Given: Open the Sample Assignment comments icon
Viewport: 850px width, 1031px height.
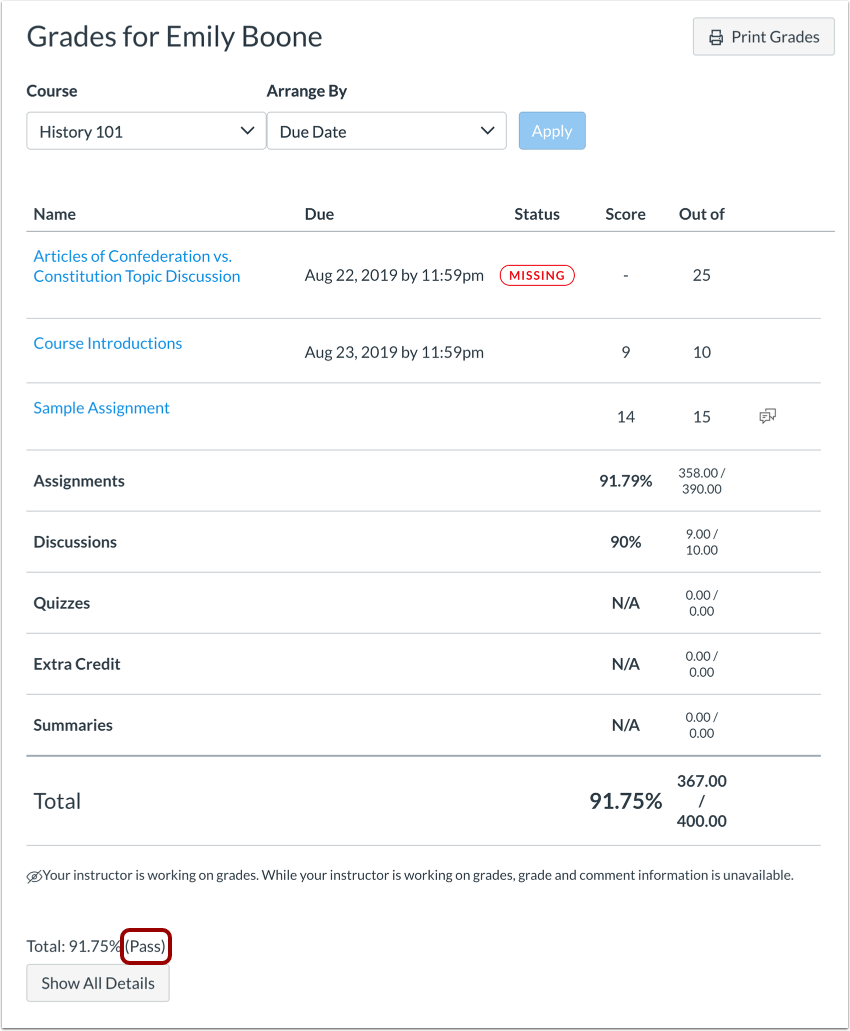Looking at the screenshot, I should [768, 416].
